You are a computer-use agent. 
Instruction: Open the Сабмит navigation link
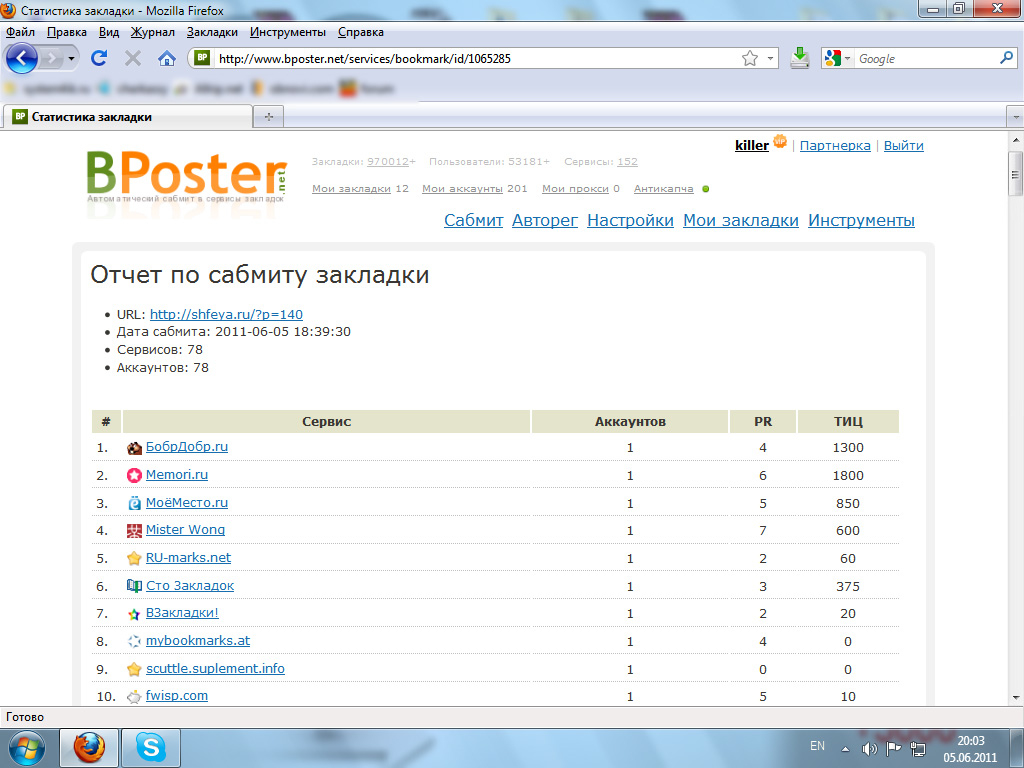pos(473,220)
